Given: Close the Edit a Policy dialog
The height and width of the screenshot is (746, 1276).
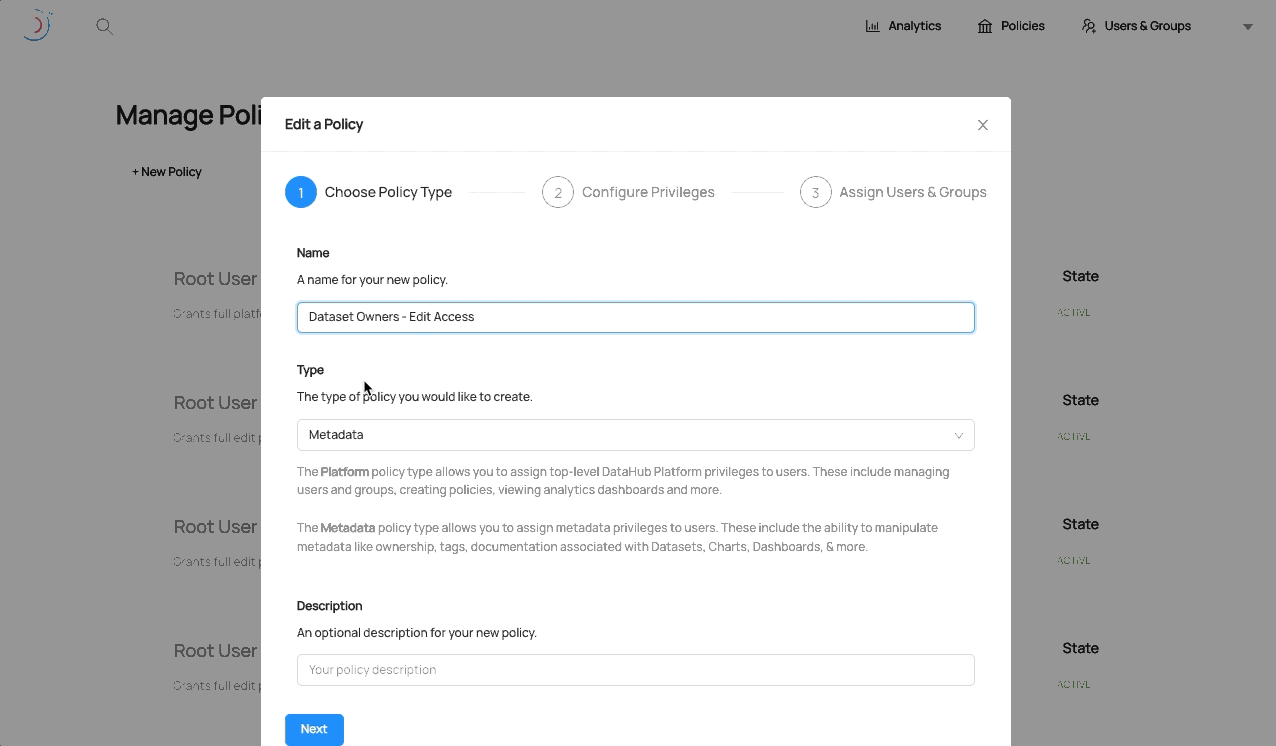Looking at the screenshot, I should 982,125.
